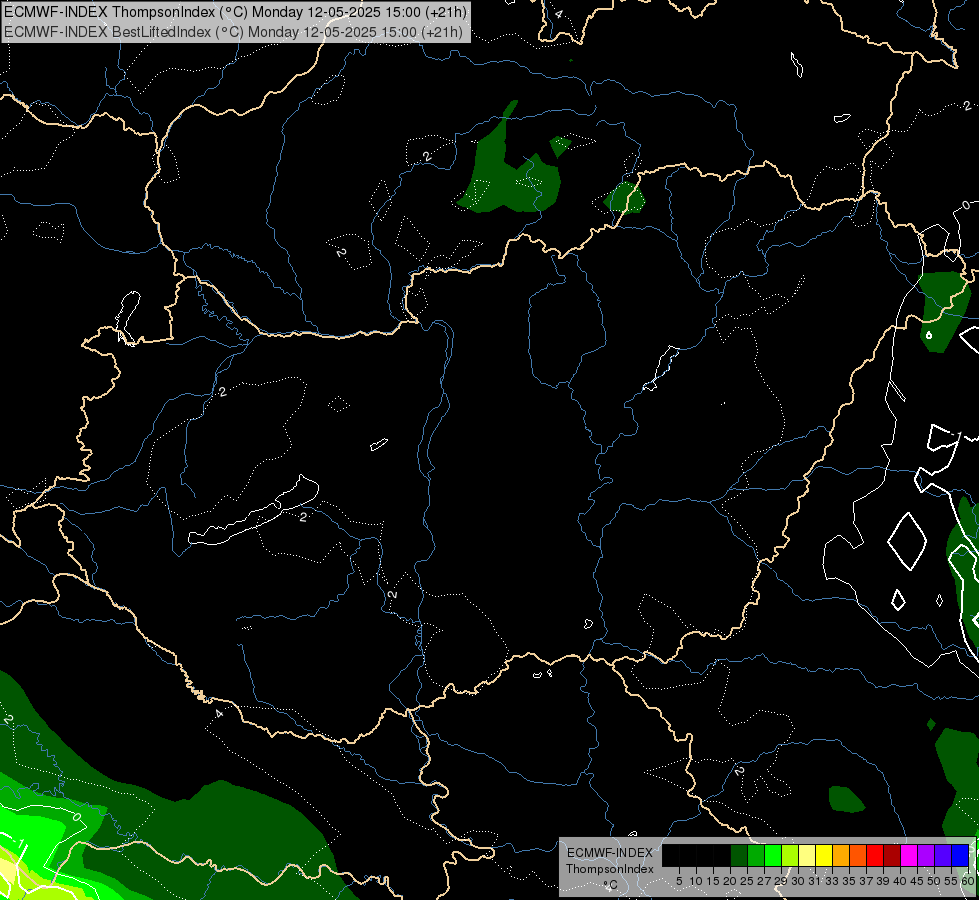Select the medium green 25-27 legend swatch
The height and width of the screenshot is (900, 979).
point(756,856)
